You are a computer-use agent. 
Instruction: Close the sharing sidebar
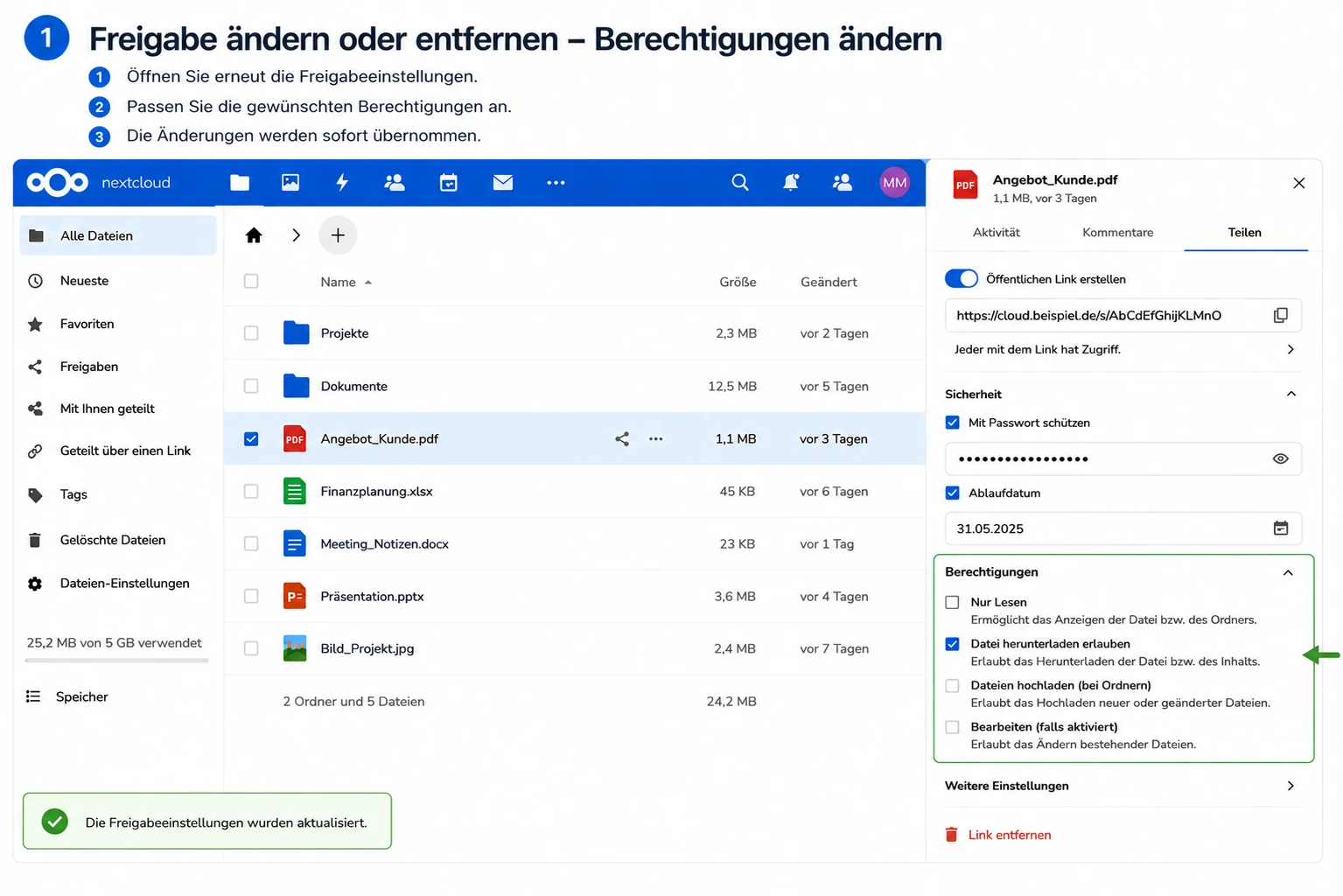click(1298, 183)
